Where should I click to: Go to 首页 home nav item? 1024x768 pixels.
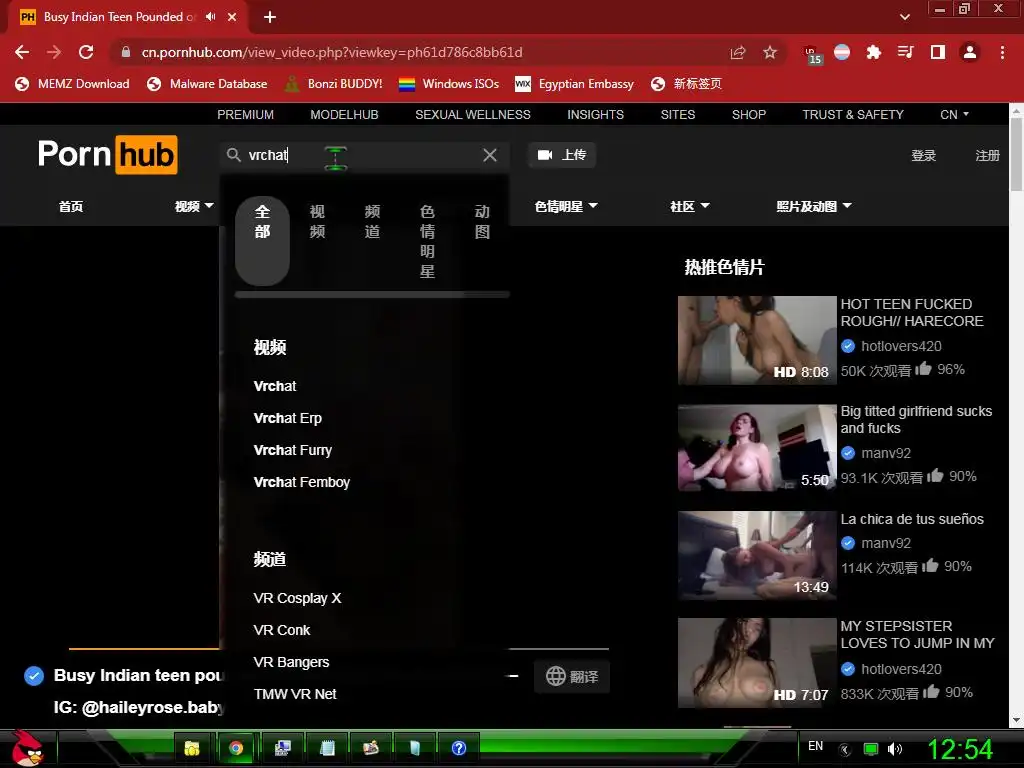pyautogui.click(x=71, y=206)
